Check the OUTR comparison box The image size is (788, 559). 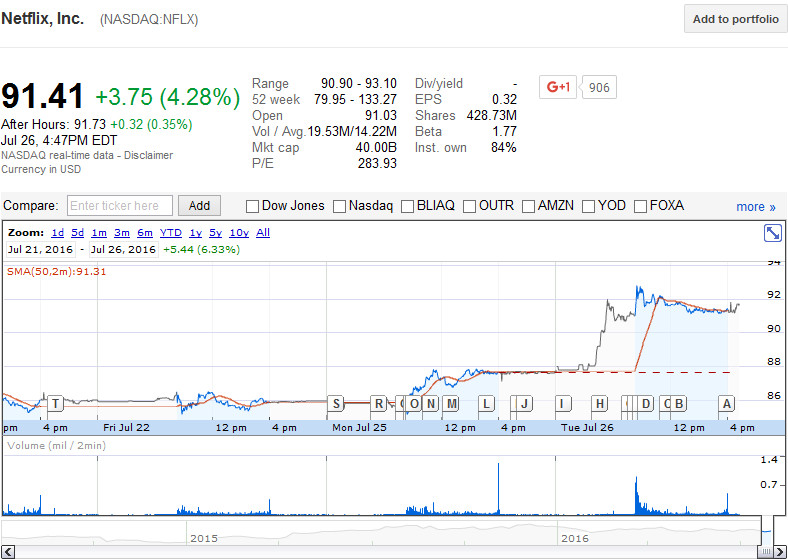(469, 206)
